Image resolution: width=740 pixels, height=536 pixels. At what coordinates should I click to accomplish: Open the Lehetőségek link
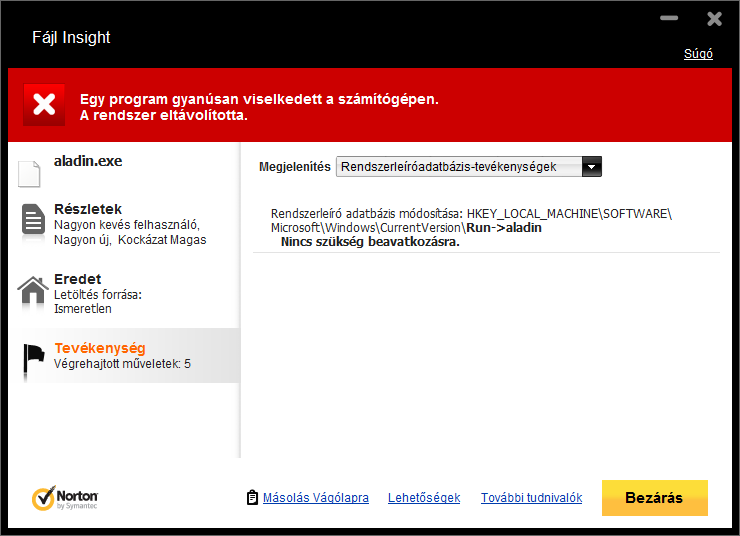point(424,498)
